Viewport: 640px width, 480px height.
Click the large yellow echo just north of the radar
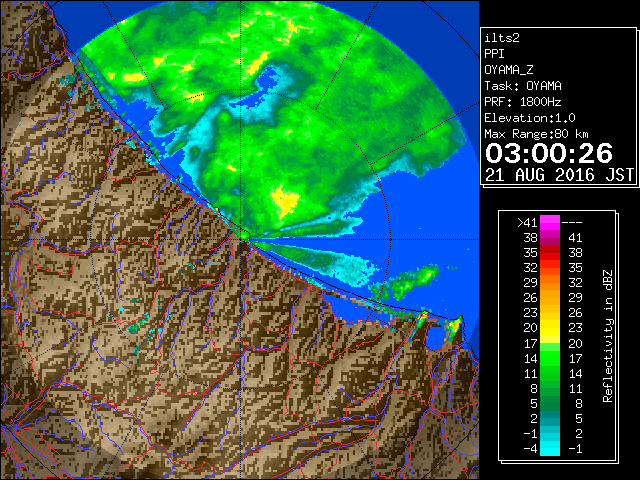[x=285, y=200]
